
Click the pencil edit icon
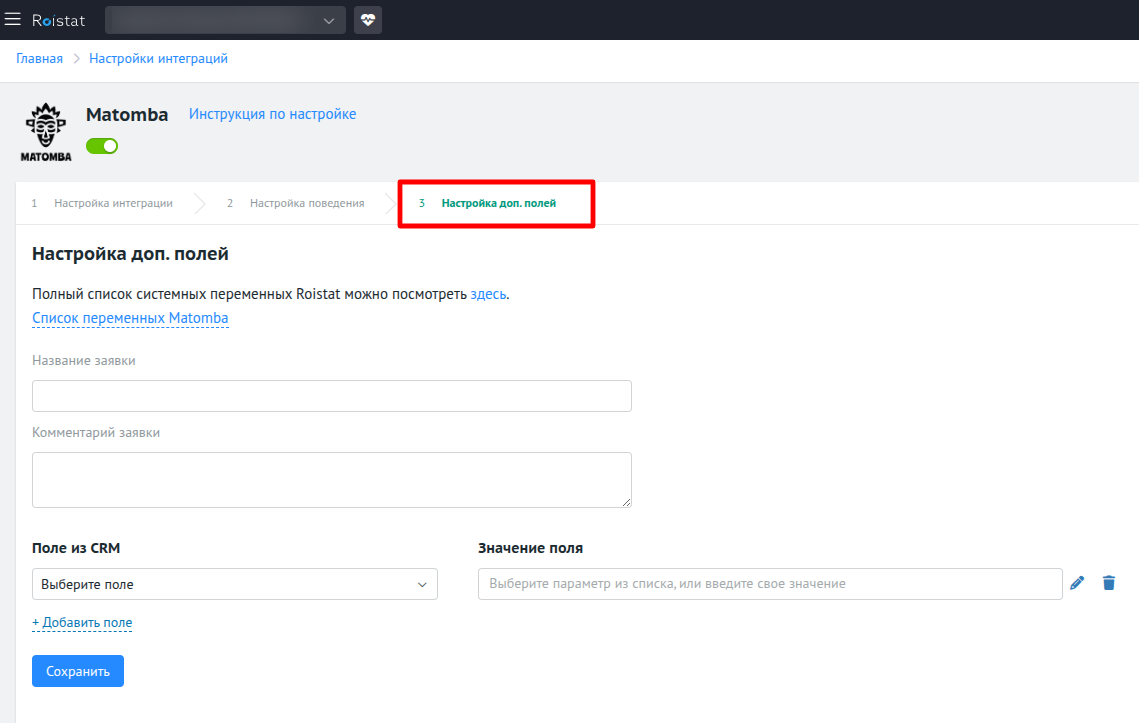(x=1077, y=583)
